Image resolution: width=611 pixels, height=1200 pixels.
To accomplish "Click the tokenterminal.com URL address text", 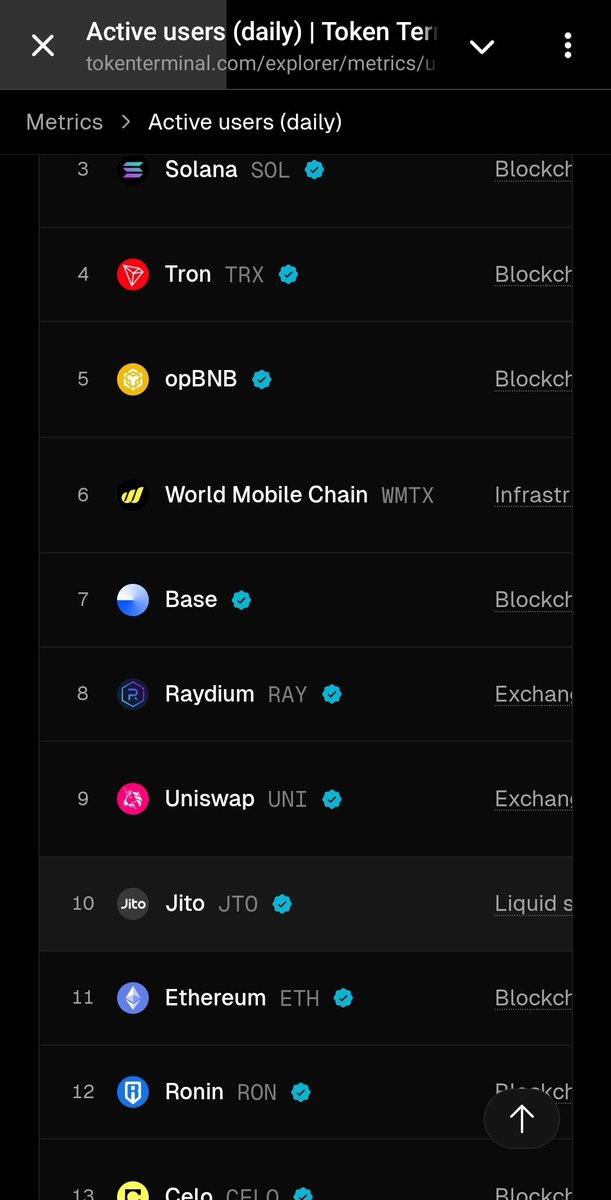I will (x=260, y=64).
